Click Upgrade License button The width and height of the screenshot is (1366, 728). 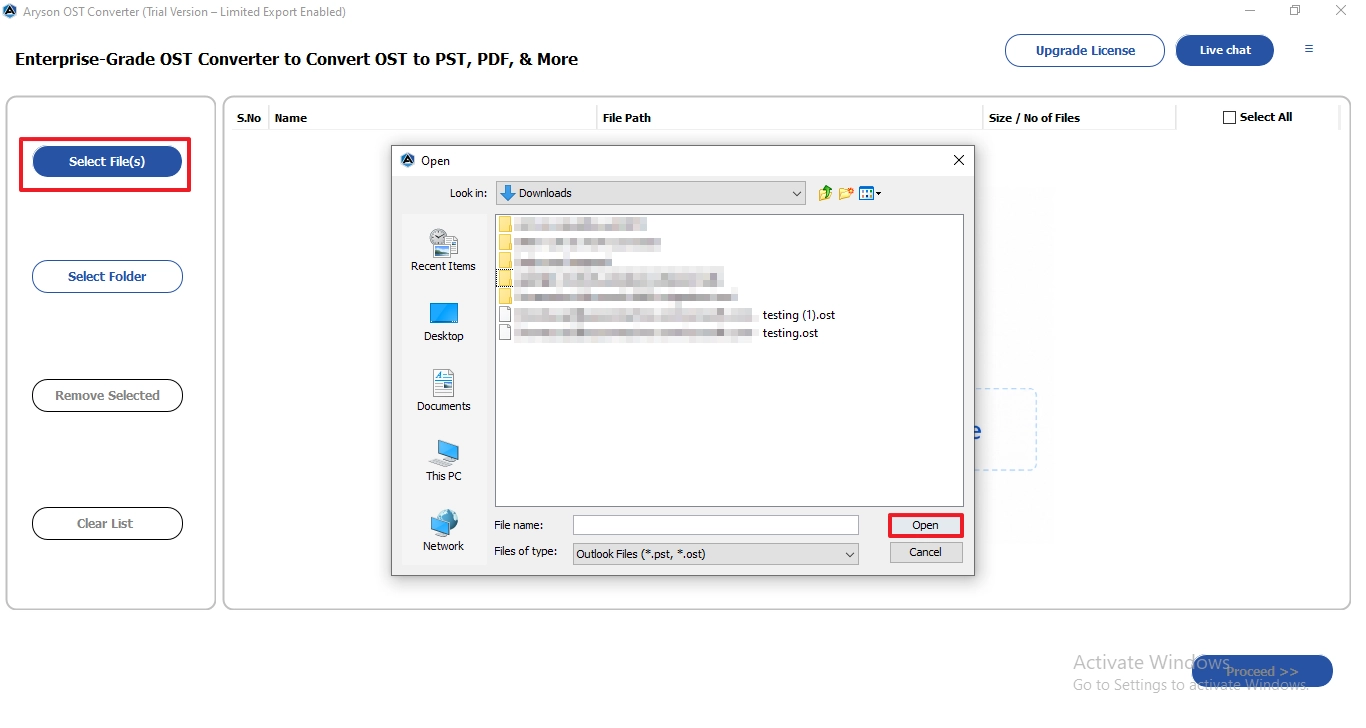coord(1085,50)
